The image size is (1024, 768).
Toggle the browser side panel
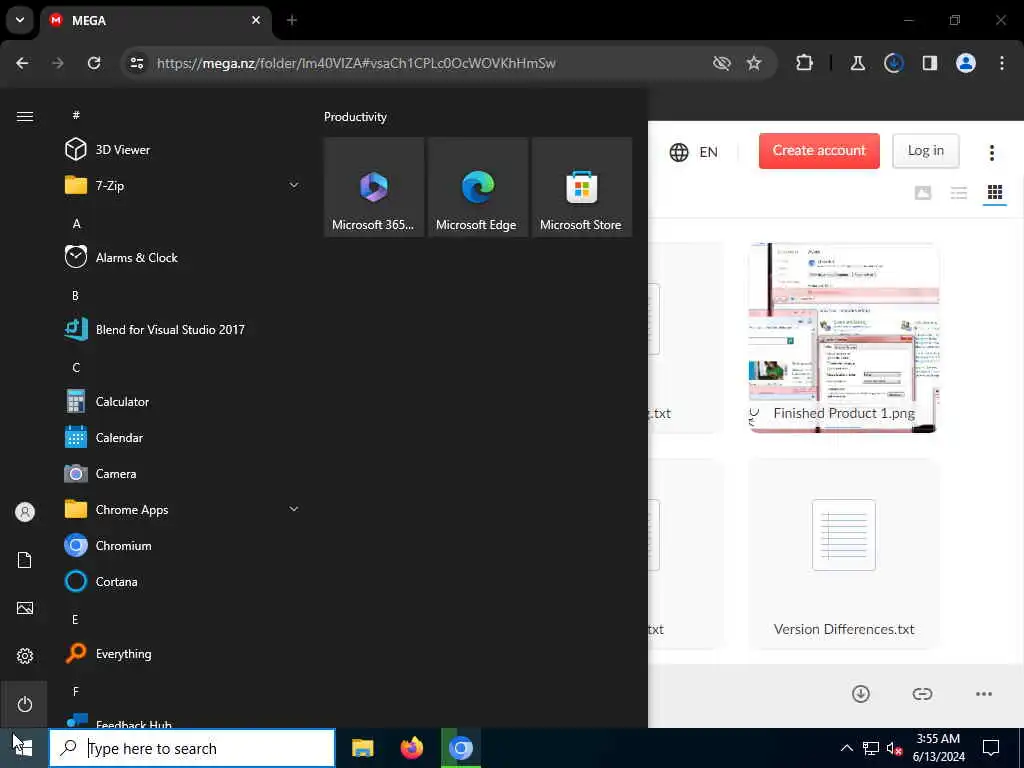point(929,63)
